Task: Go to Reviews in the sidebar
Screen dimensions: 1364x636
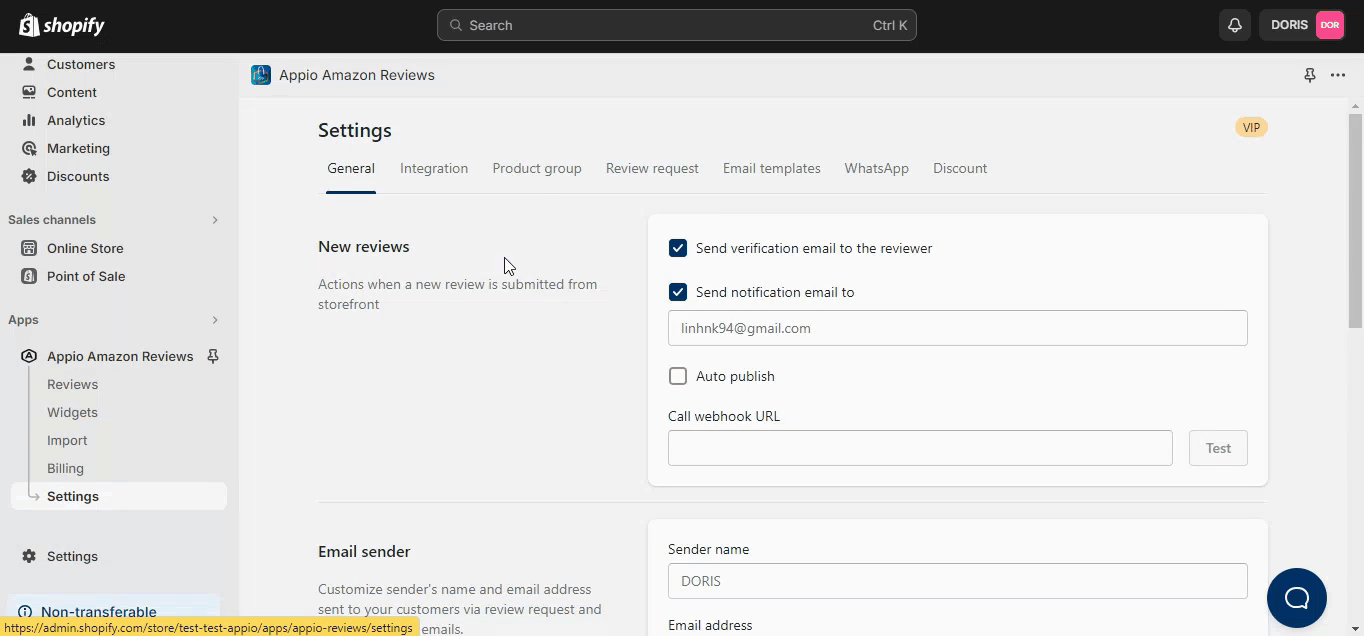Action: (x=72, y=384)
